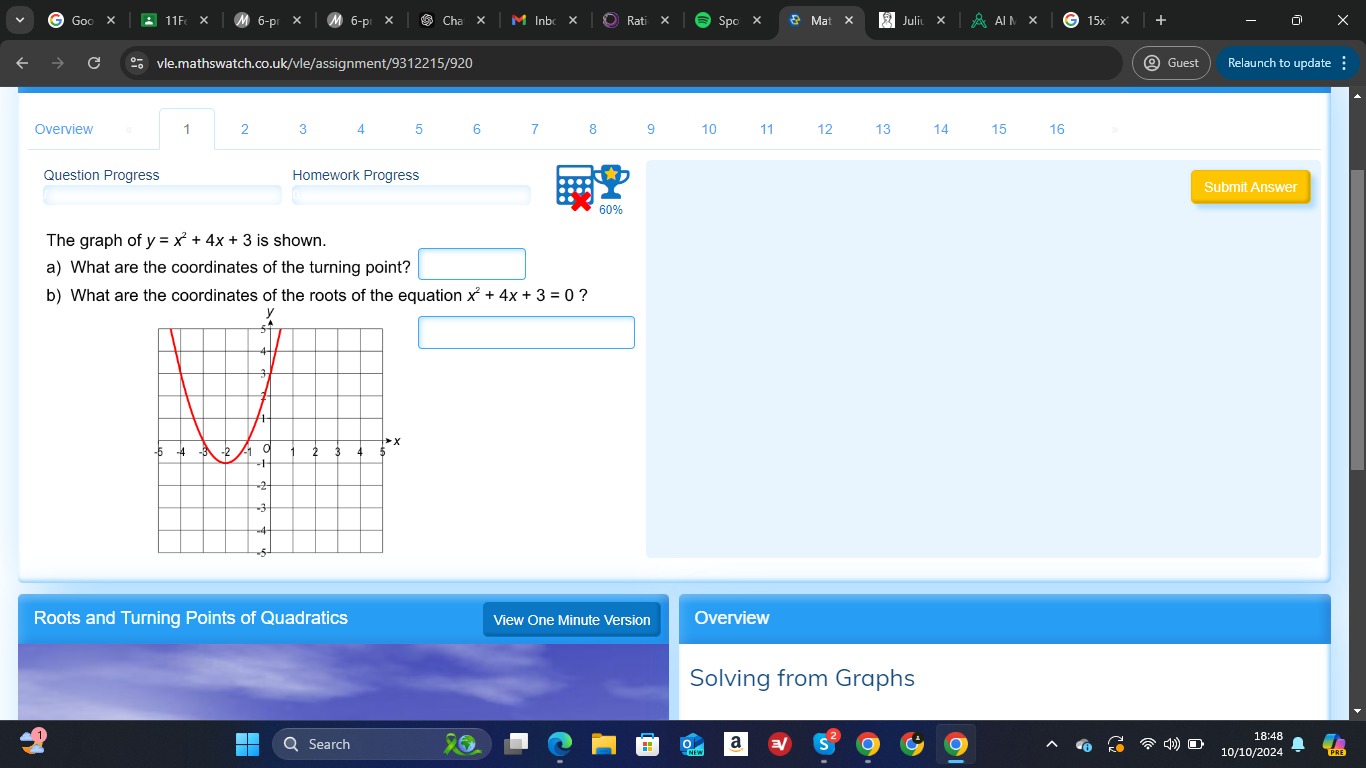Viewport: 1366px width, 768px height.
Task: Reload the page with the refresh icon
Action: point(94,63)
